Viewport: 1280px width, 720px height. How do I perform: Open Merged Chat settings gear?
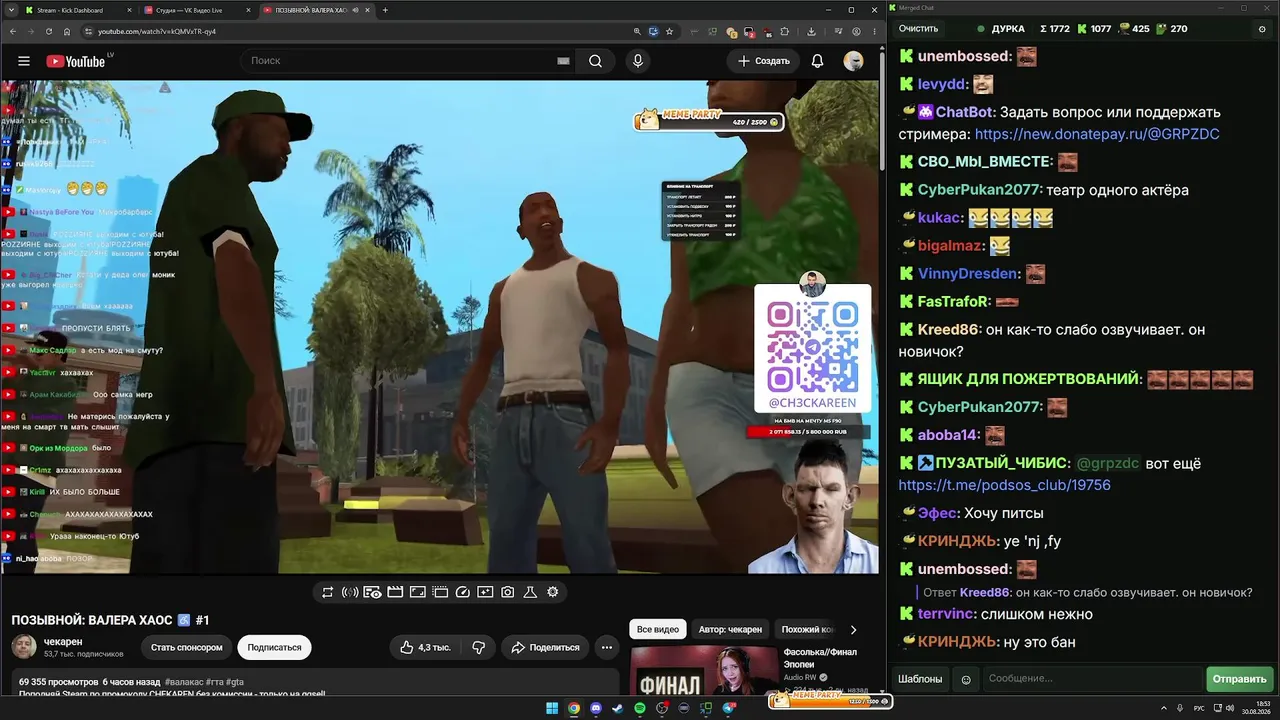pyautogui.click(x=1261, y=29)
